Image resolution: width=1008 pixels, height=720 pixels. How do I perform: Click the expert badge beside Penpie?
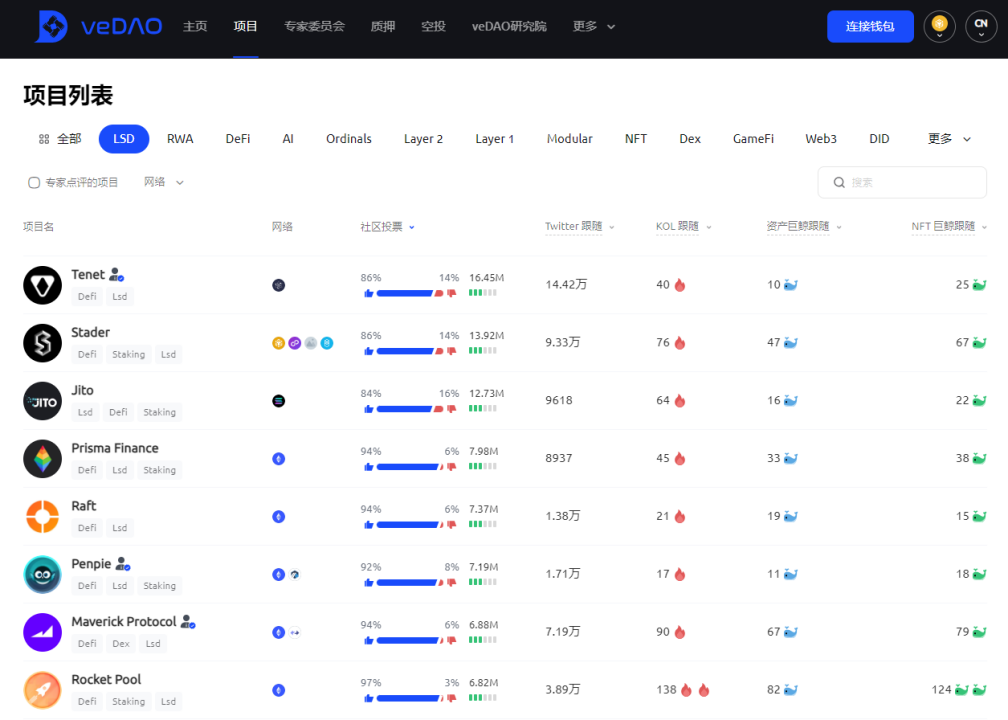click(x=123, y=564)
